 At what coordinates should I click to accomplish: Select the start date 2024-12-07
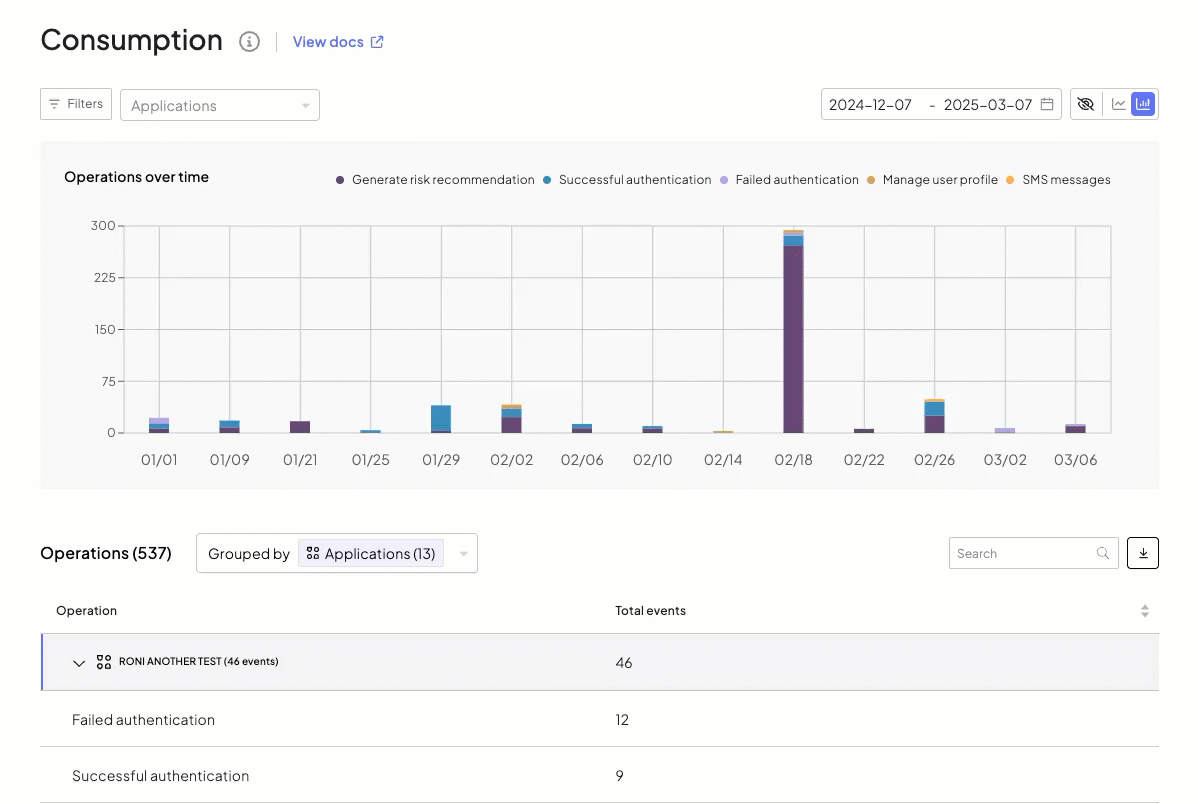click(871, 105)
